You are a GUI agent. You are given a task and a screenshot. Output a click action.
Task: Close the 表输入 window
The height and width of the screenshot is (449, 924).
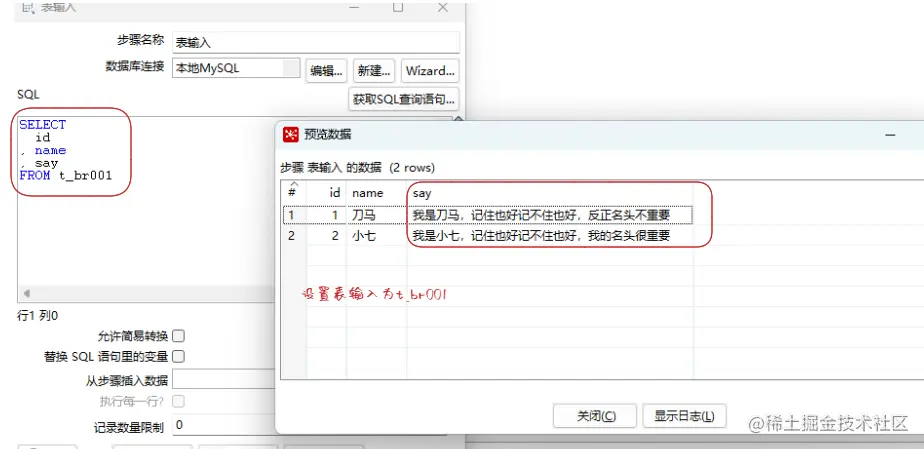[443, 7]
